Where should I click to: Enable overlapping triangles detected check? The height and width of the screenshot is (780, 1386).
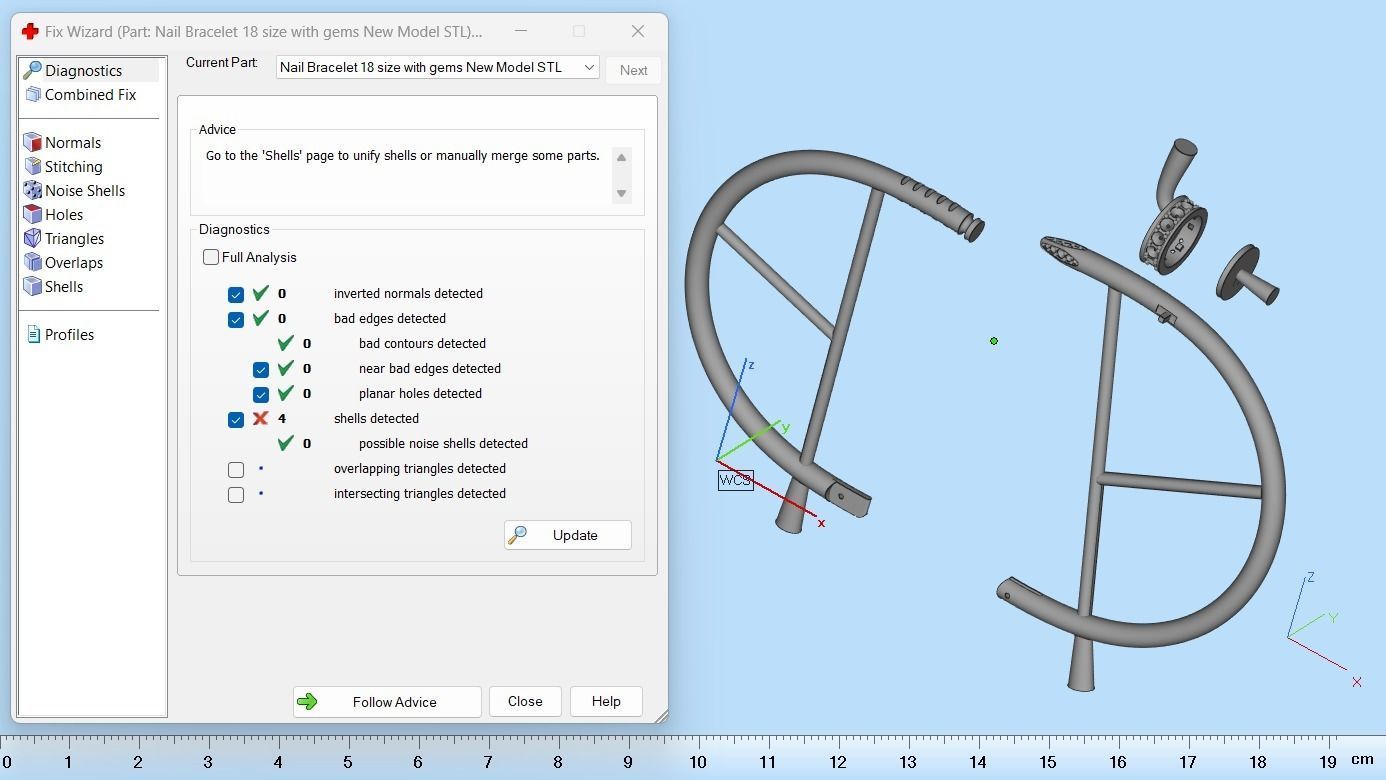[236, 469]
